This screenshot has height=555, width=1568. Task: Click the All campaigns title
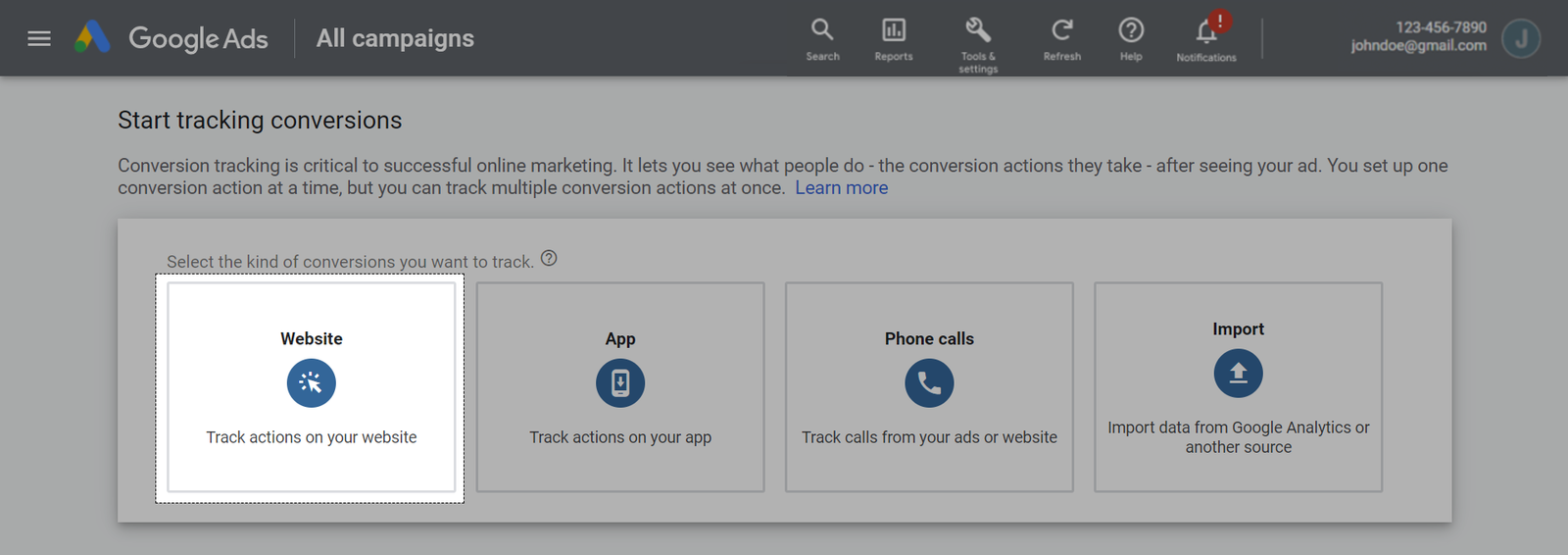click(x=395, y=38)
